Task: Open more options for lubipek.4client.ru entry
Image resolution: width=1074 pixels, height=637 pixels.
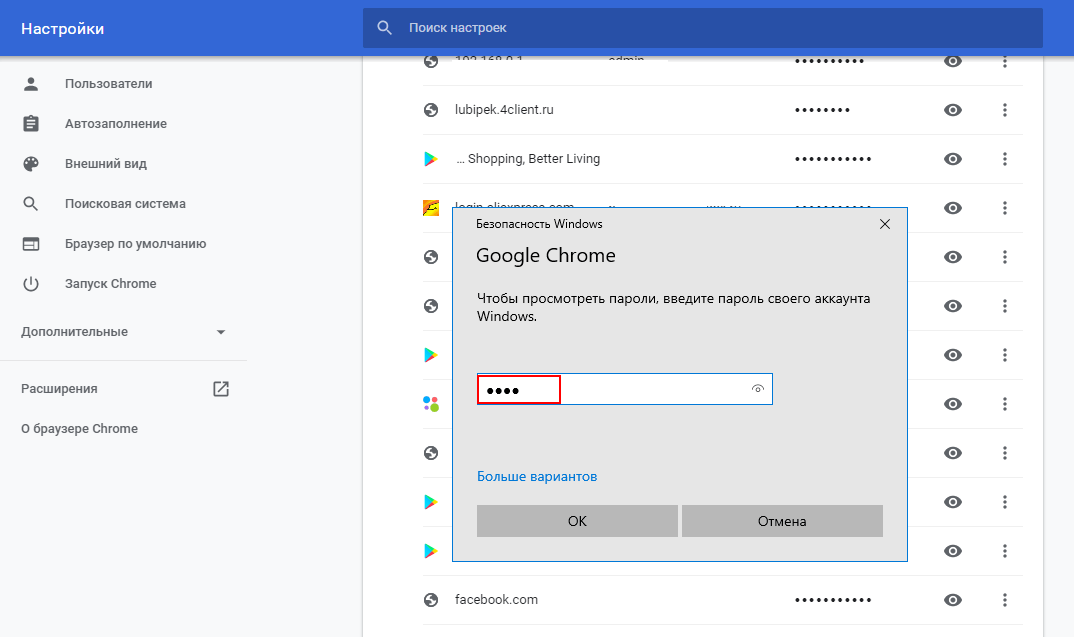Action: [1005, 110]
